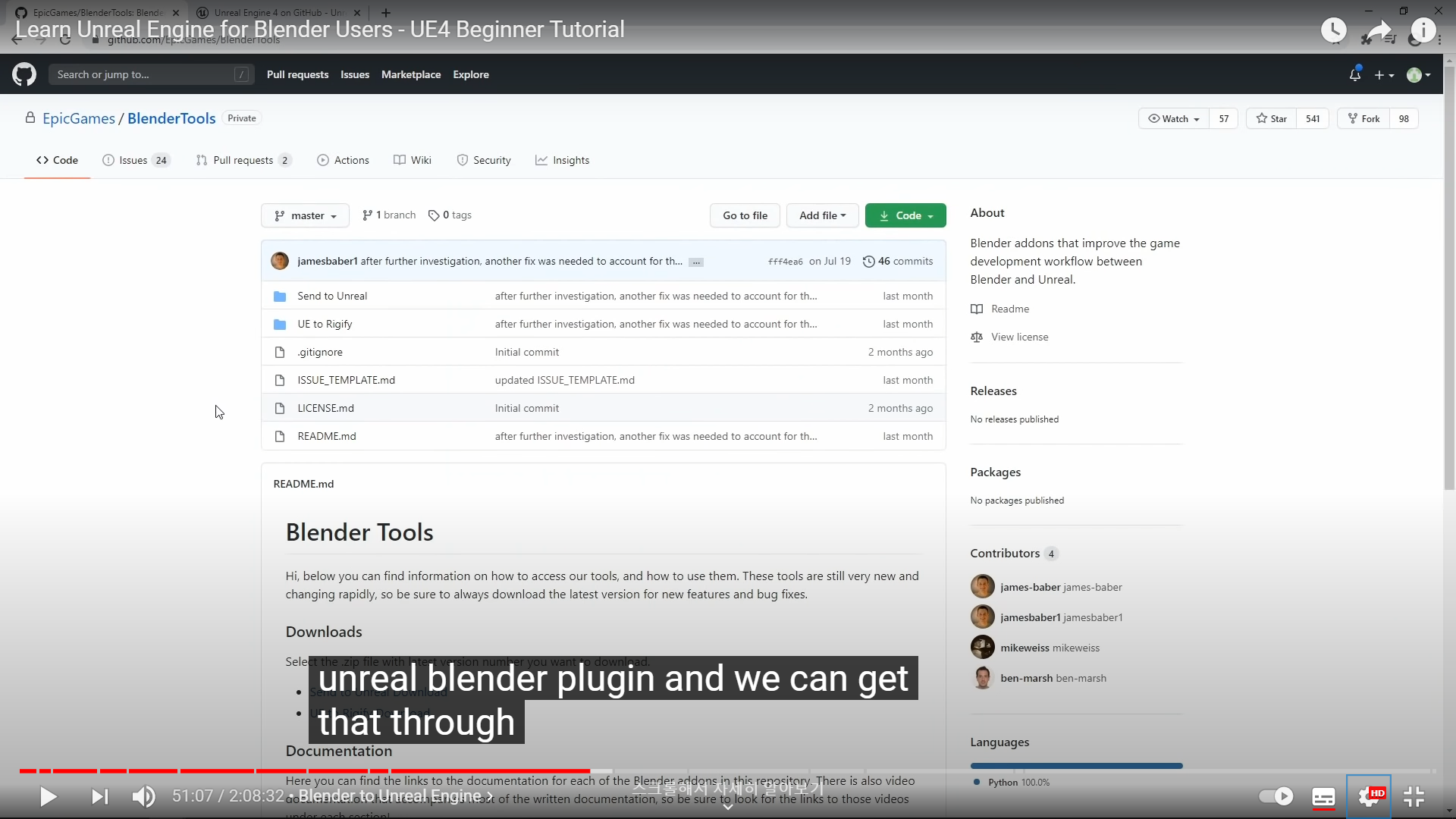The width and height of the screenshot is (1456, 819).
Task: Exit fullscreen mode
Action: [x=1414, y=796]
